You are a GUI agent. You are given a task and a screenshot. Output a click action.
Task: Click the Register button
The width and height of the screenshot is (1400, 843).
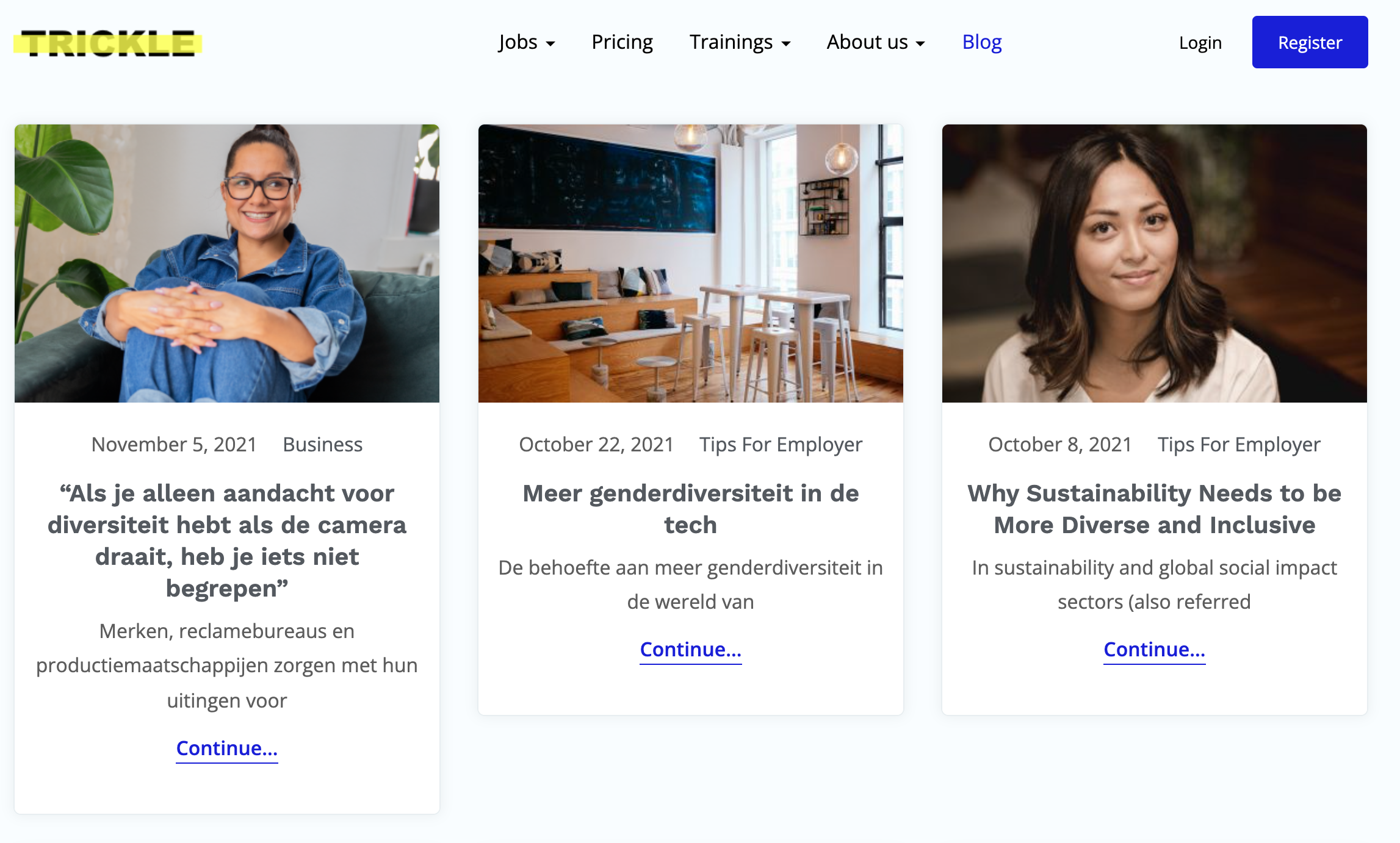(1310, 42)
